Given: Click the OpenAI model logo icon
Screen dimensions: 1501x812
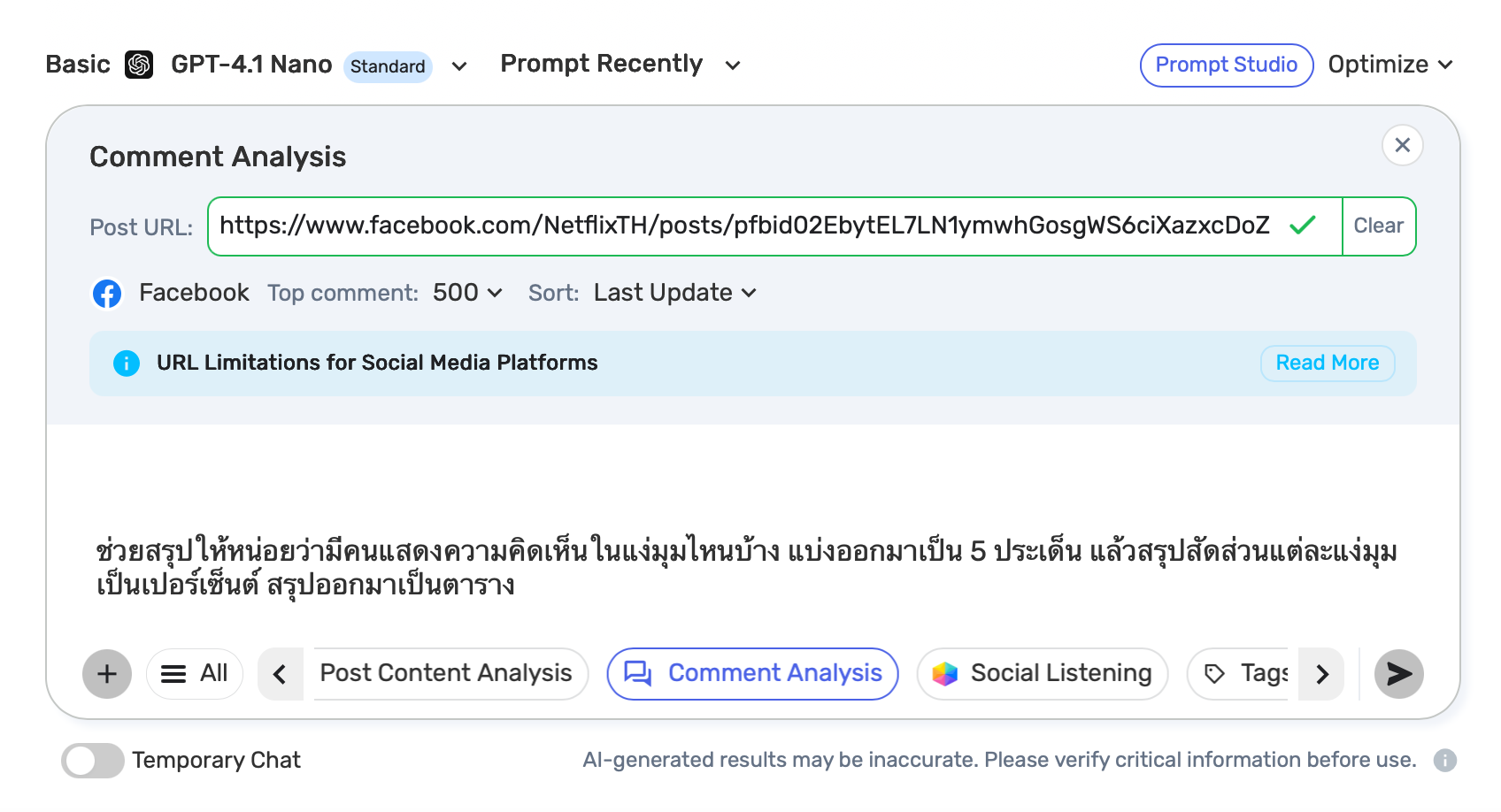Looking at the screenshot, I should [139, 65].
